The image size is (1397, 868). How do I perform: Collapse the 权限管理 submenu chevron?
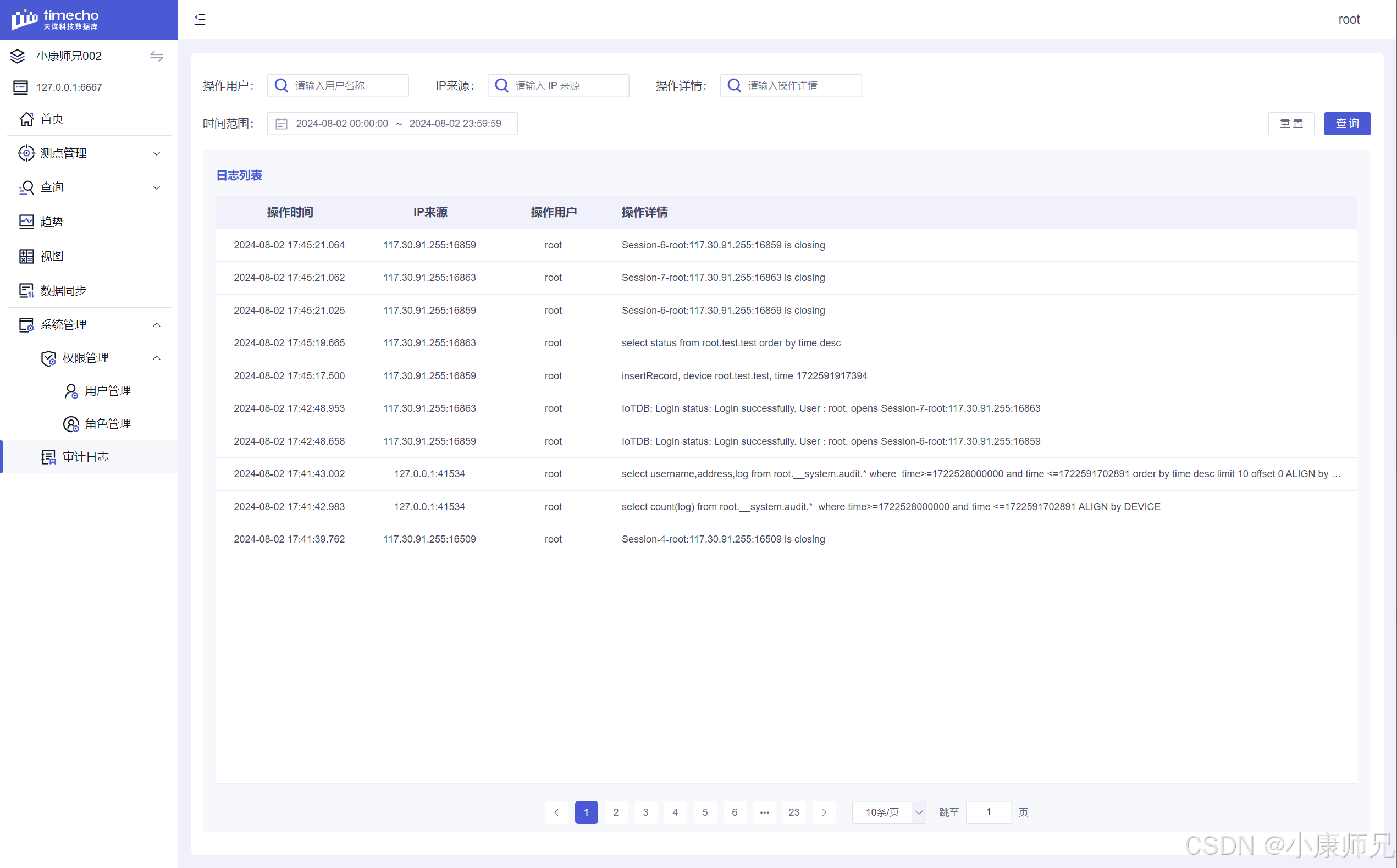(157, 358)
